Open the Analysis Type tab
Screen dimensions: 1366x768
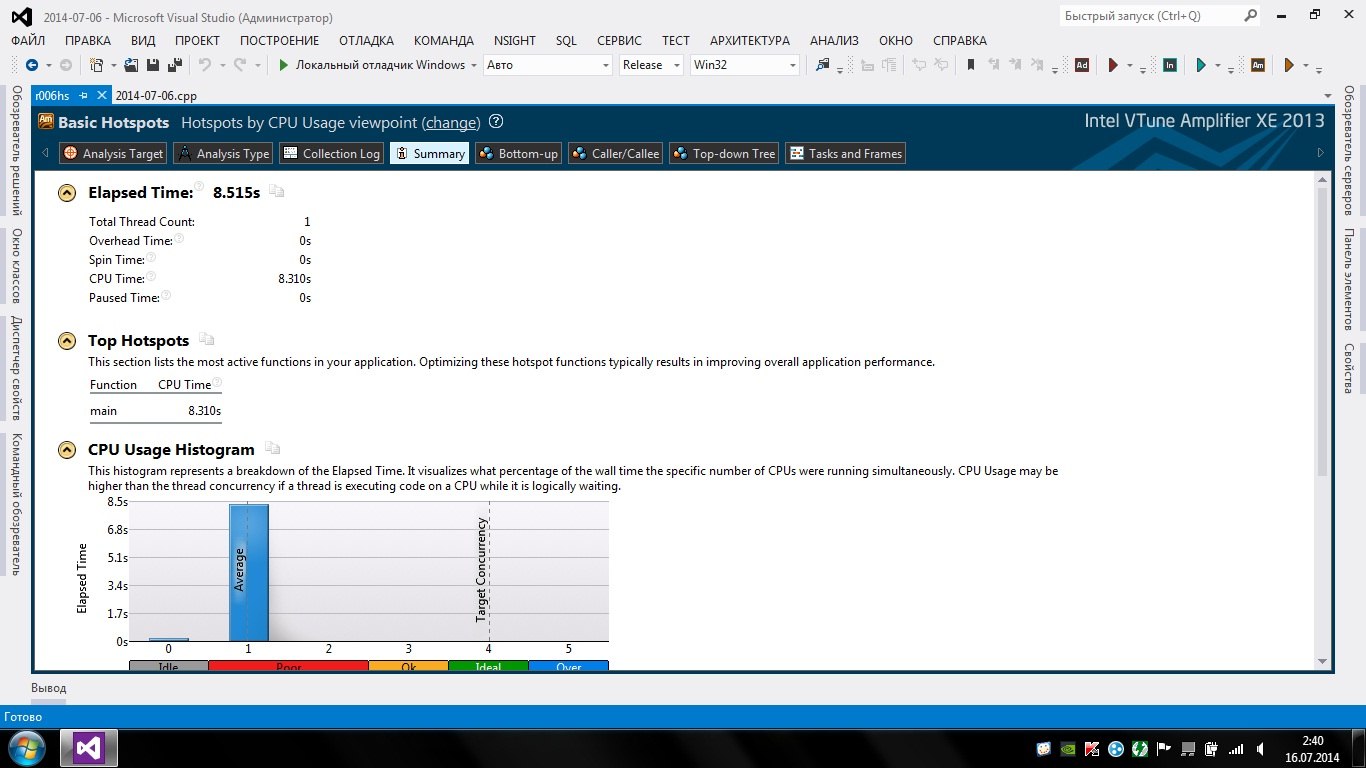[x=223, y=153]
